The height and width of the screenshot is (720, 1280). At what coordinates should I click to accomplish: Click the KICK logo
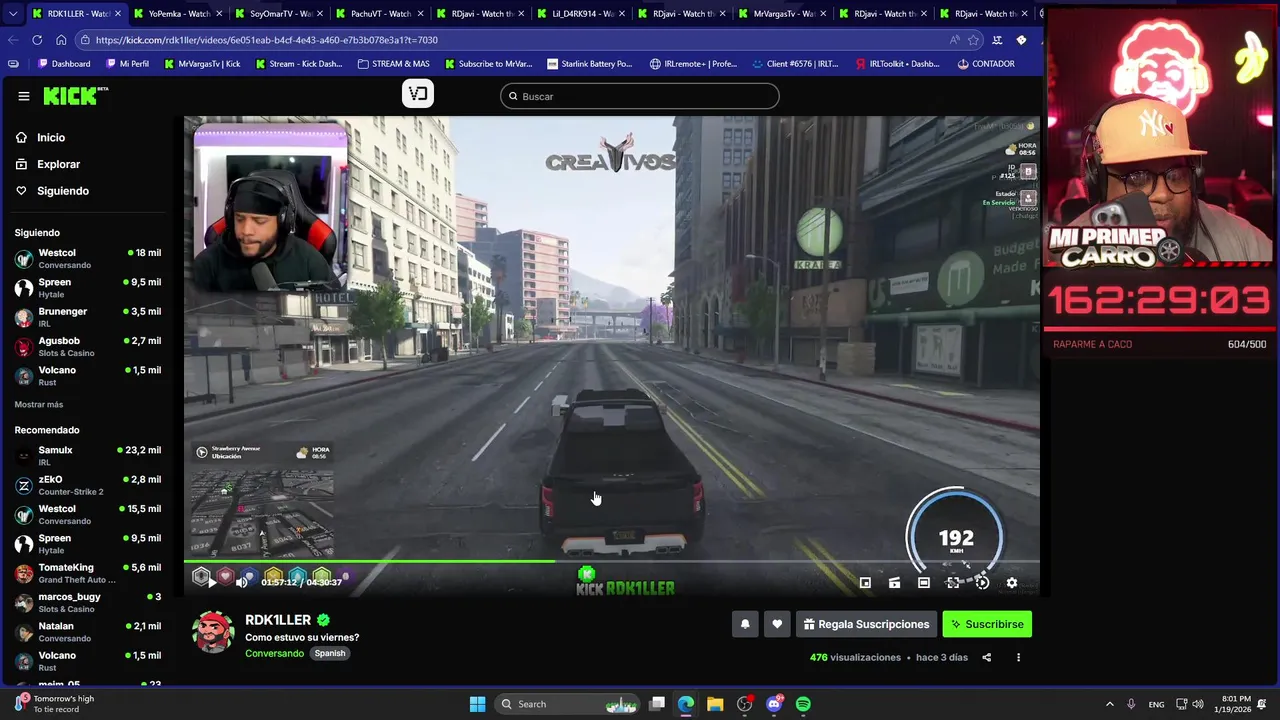75,96
